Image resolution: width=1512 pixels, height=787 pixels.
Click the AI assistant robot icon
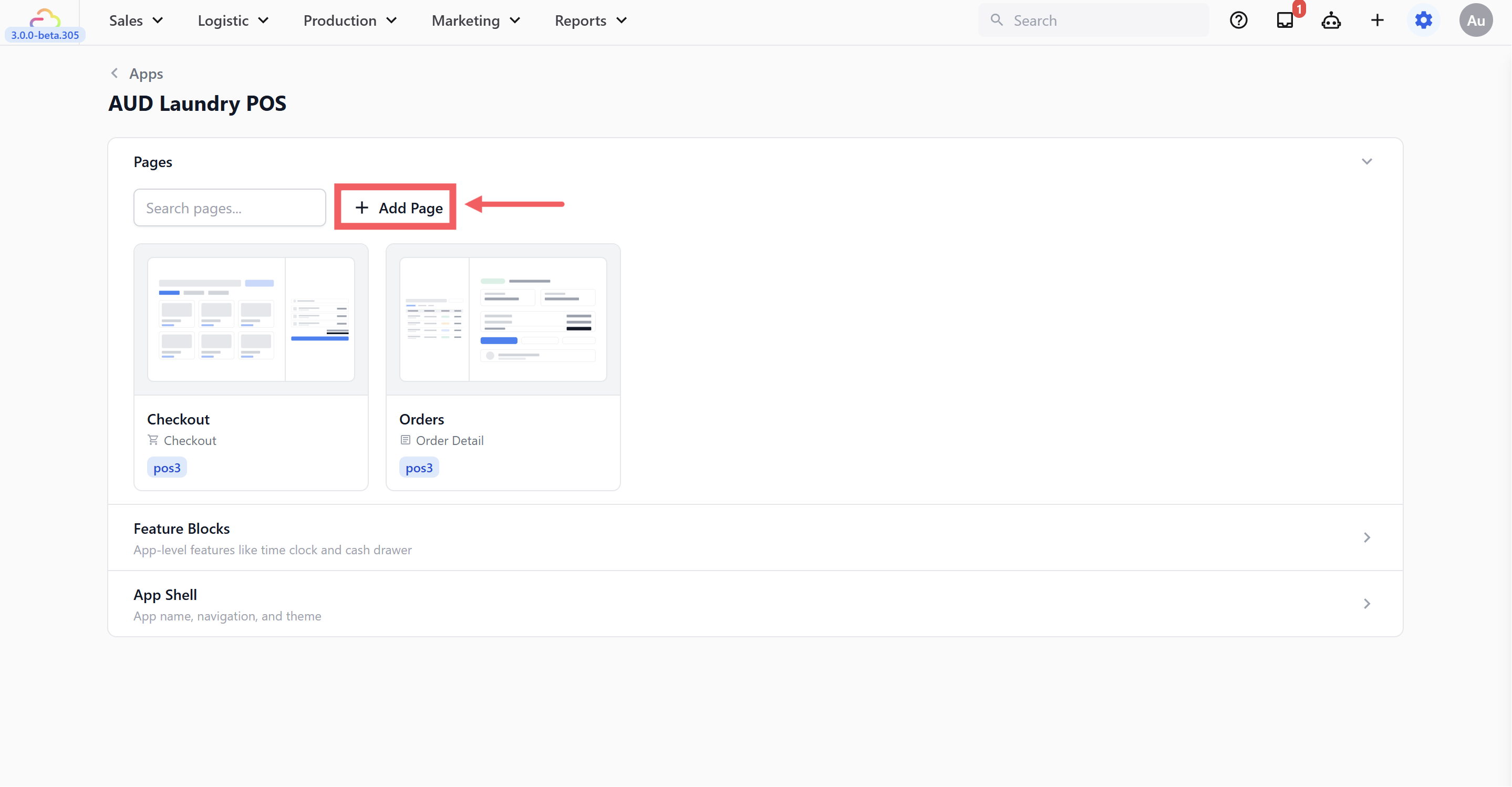pyautogui.click(x=1331, y=20)
